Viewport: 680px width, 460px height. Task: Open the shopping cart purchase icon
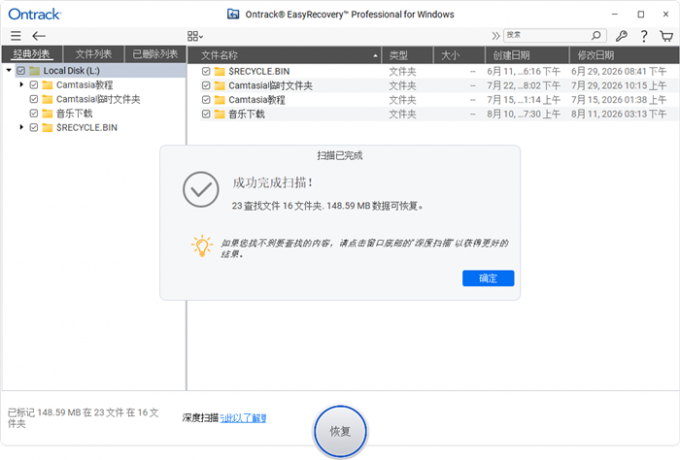point(667,36)
